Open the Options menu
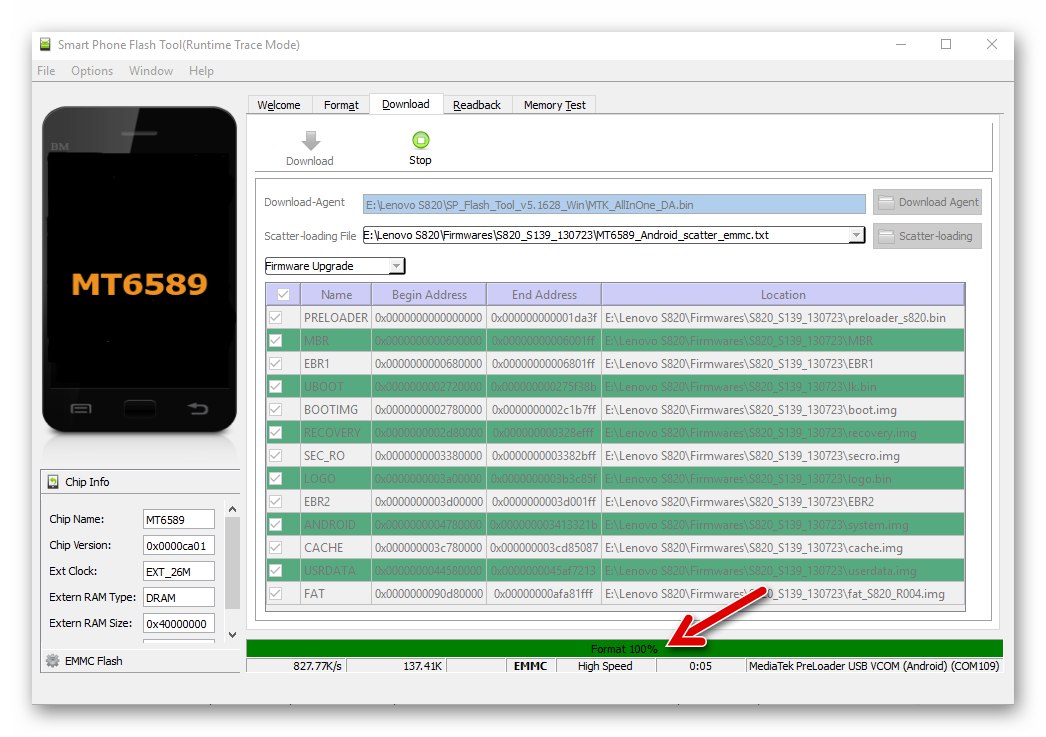The width and height of the screenshot is (1046, 737). tap(91, 70)
